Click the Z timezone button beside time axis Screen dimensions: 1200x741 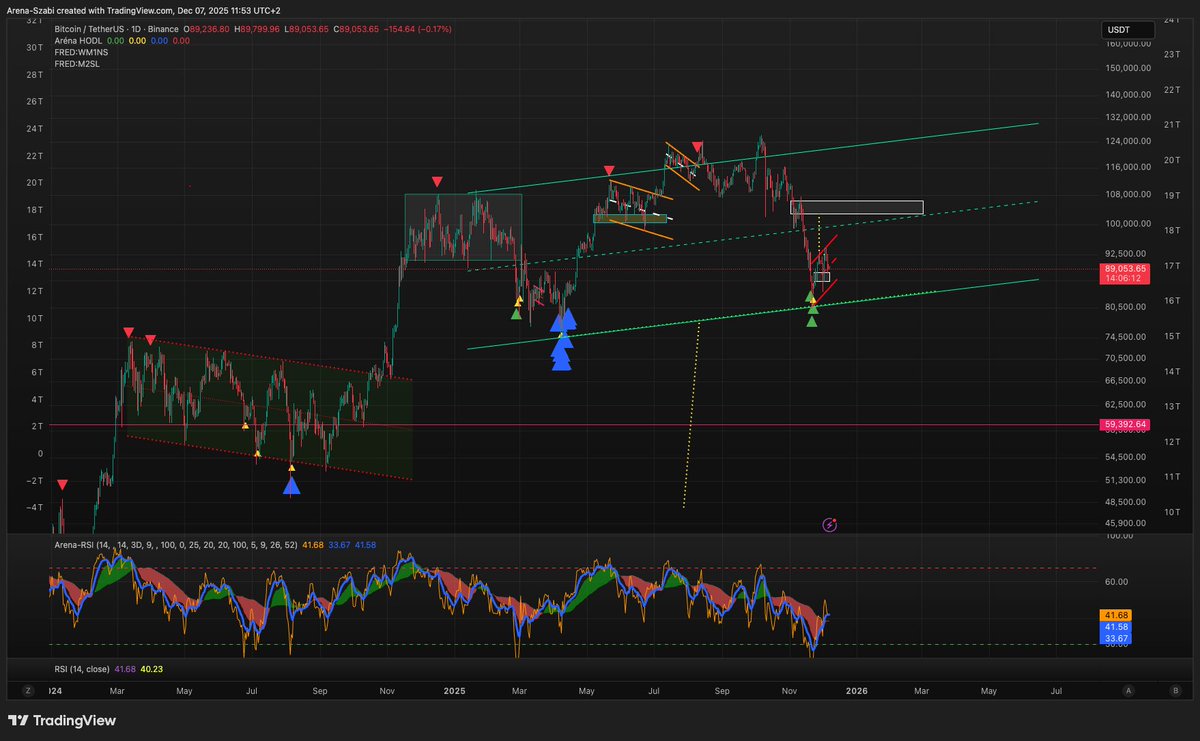click(27, 690)
